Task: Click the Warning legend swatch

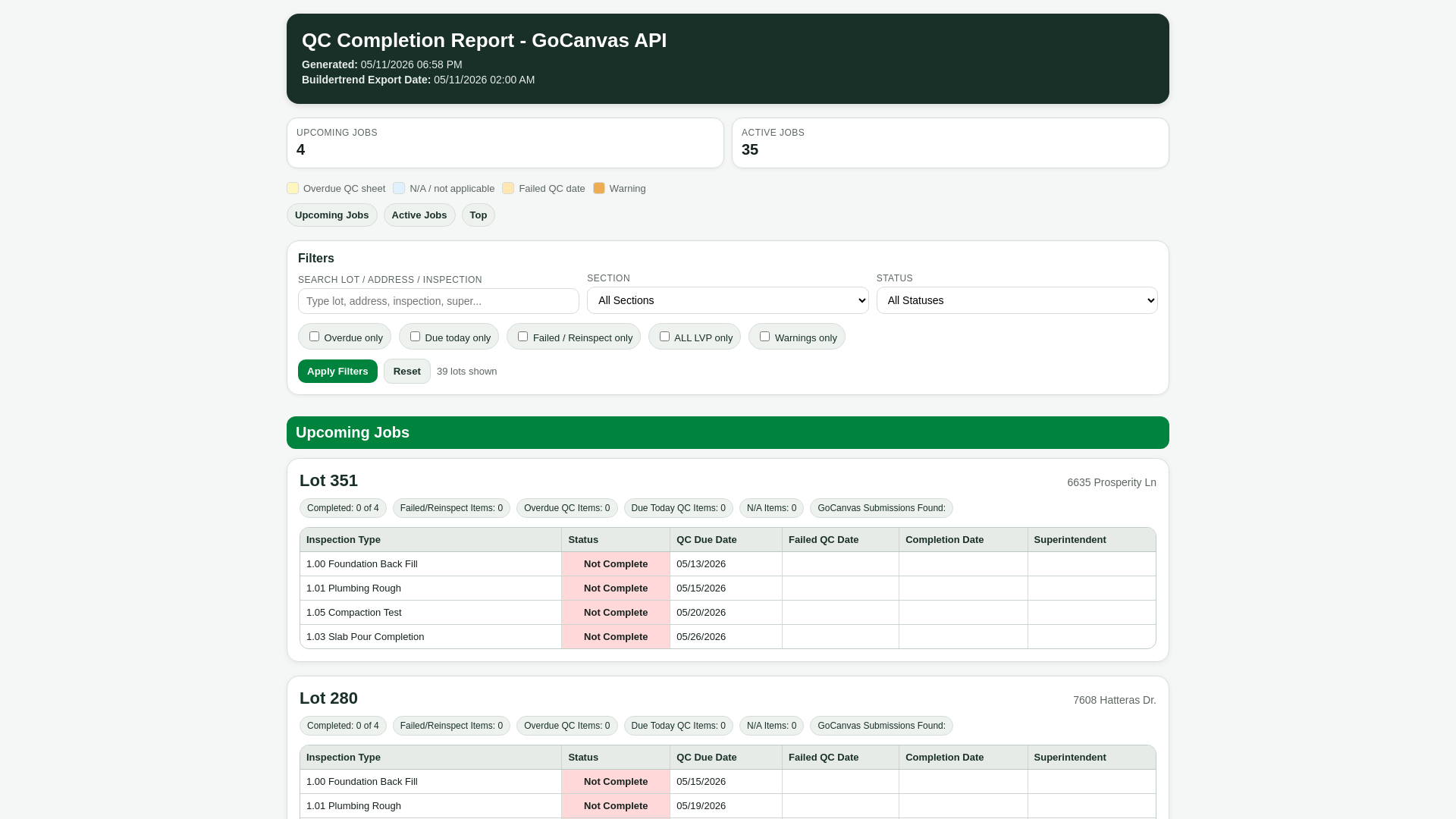Action: 599,188
